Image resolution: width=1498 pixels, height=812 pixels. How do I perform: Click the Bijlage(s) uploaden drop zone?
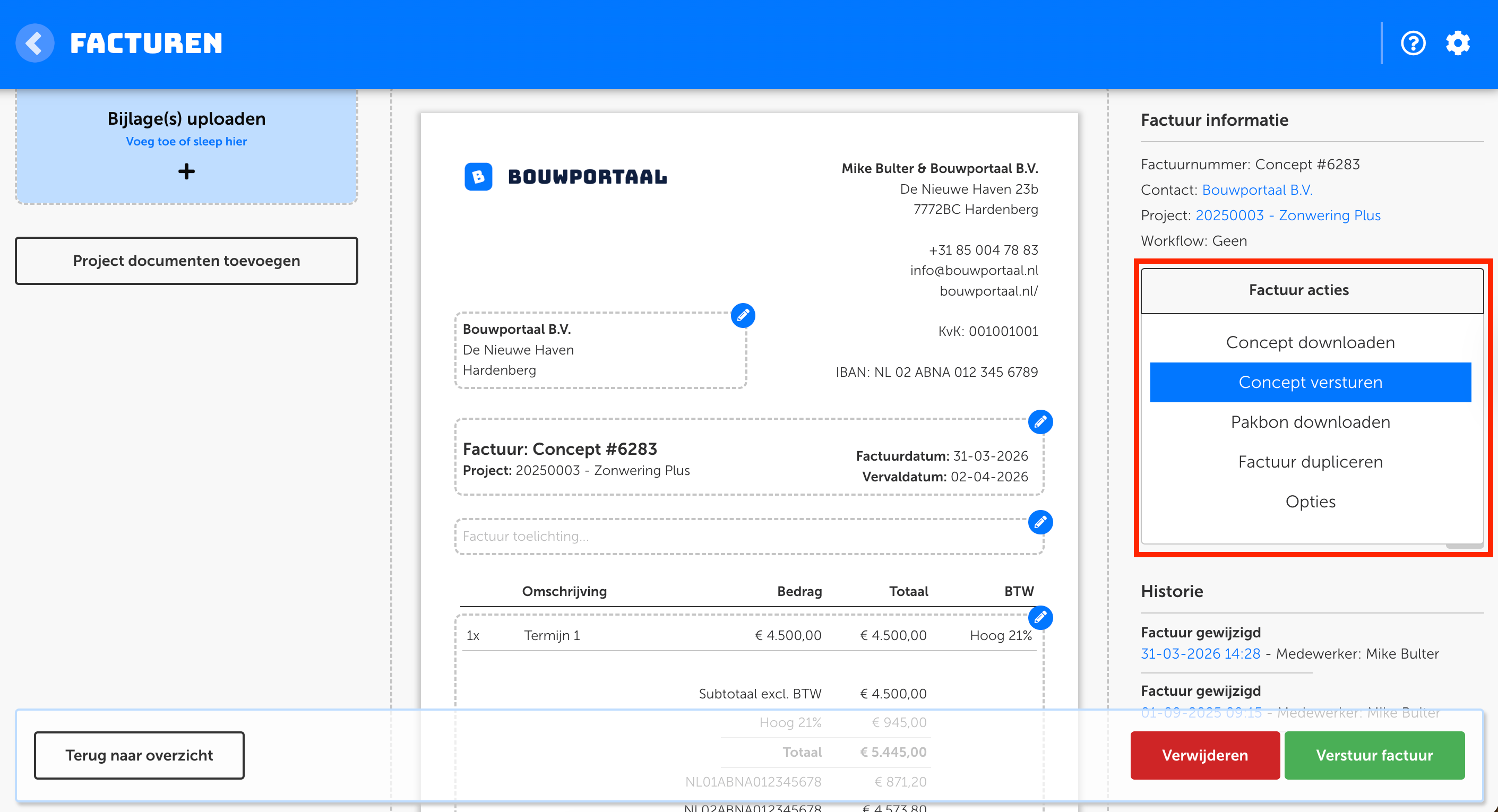click(186, 146)
